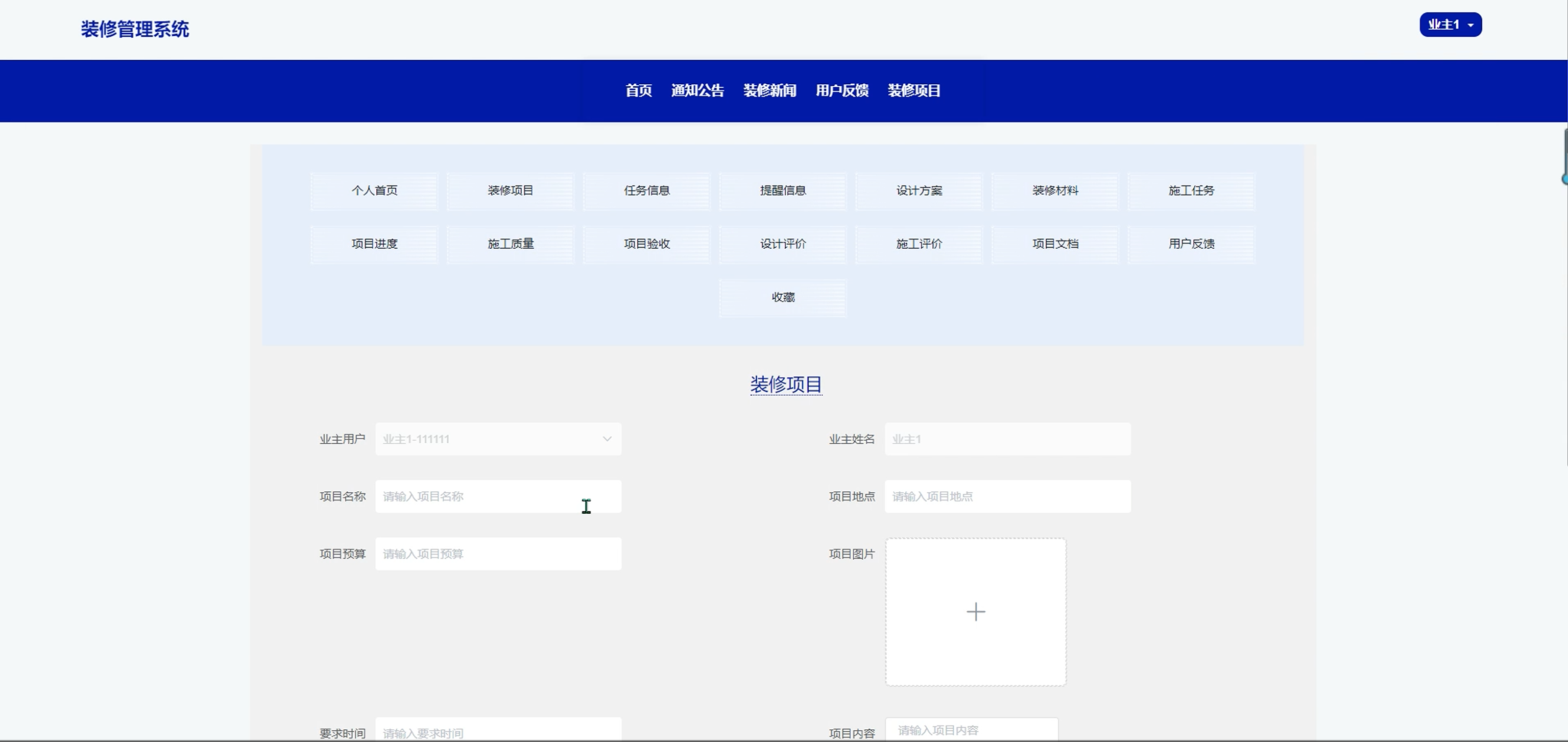Open the 业主1 user dropdown menu

point(1450,25)
